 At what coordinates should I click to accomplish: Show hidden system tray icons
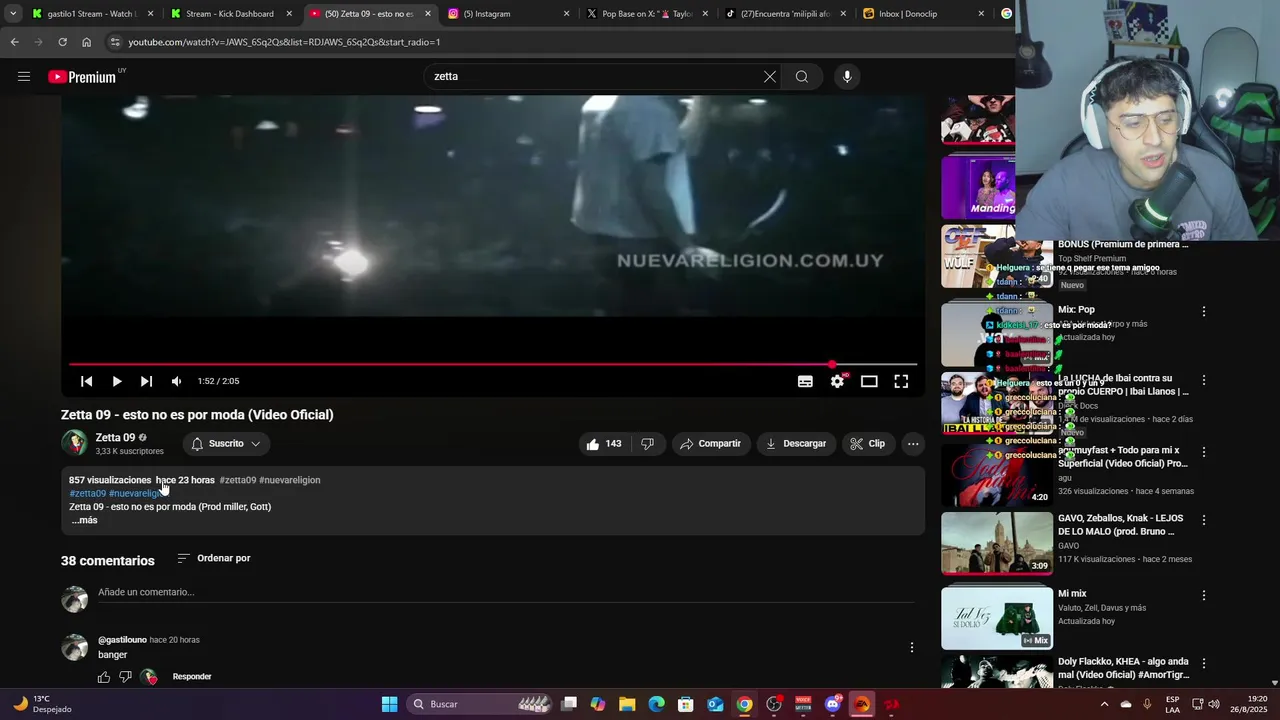coord(1105,704)
